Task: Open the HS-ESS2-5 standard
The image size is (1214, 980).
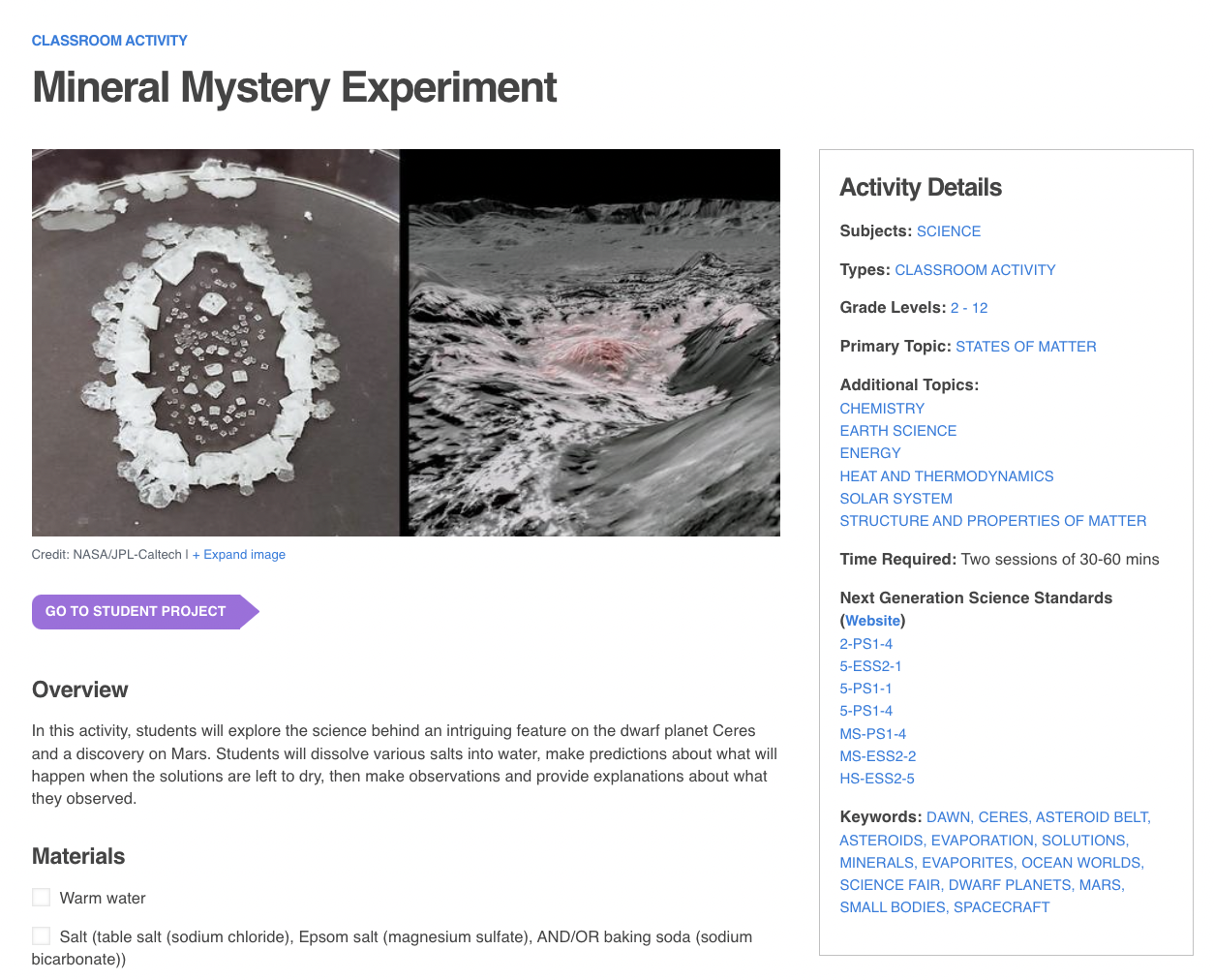Action: click(876, 778)
